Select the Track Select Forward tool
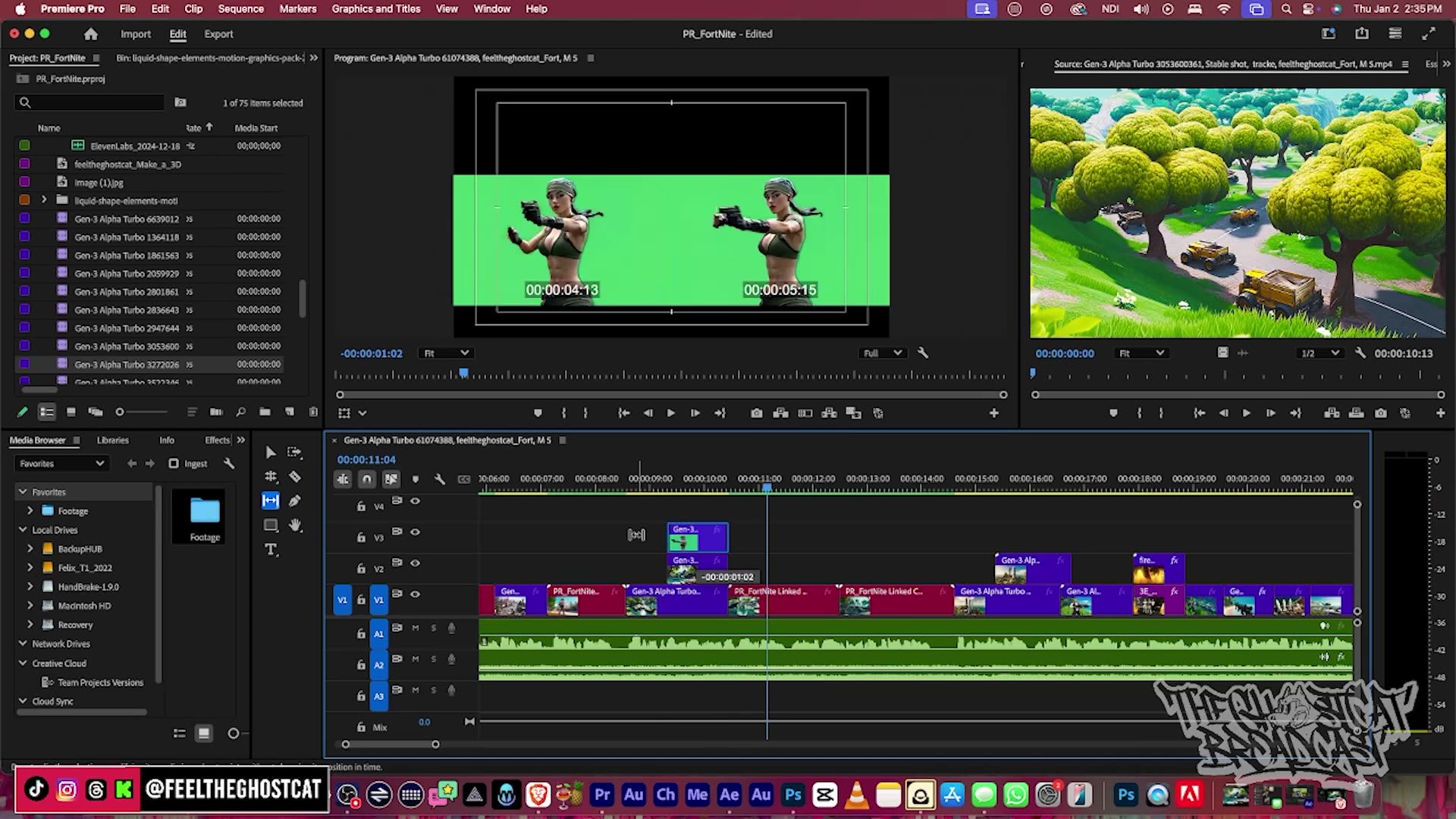1456x819 pixels. pyautogui.click(x=295, y=453)
